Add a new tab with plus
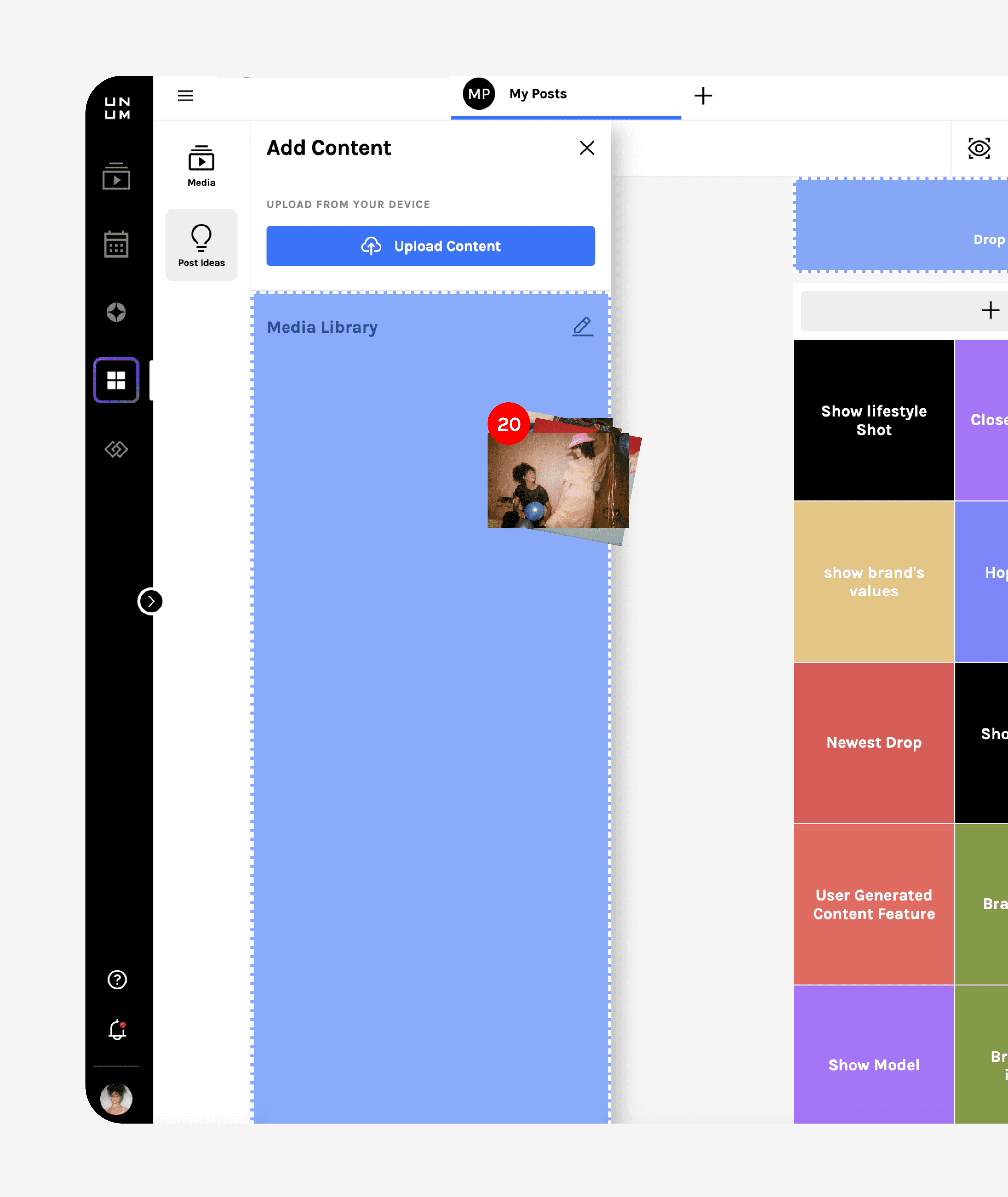The height and width of the screenshot is (1197, 1008). 702,95
